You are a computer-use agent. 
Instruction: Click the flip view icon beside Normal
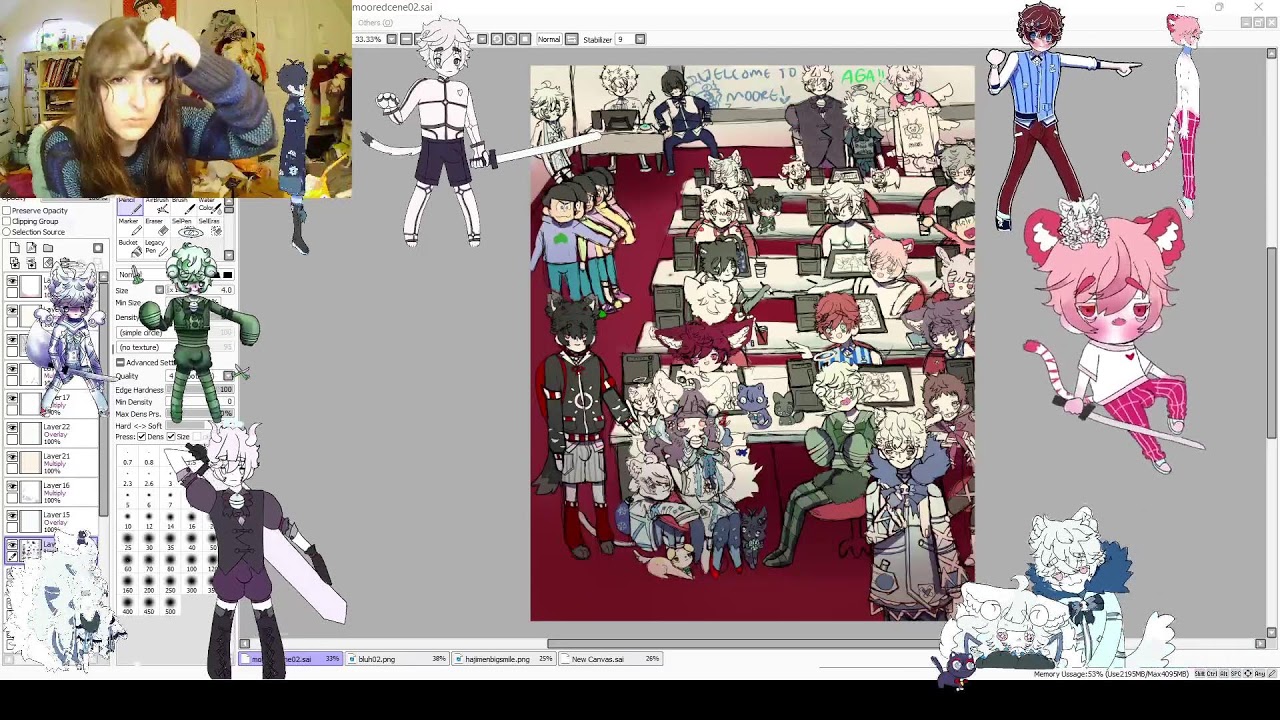coord(572,39)
